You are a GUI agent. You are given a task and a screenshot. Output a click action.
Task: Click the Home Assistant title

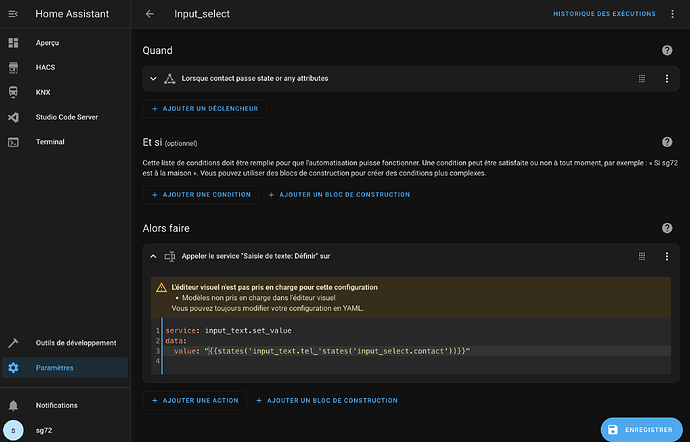point(72,14)
